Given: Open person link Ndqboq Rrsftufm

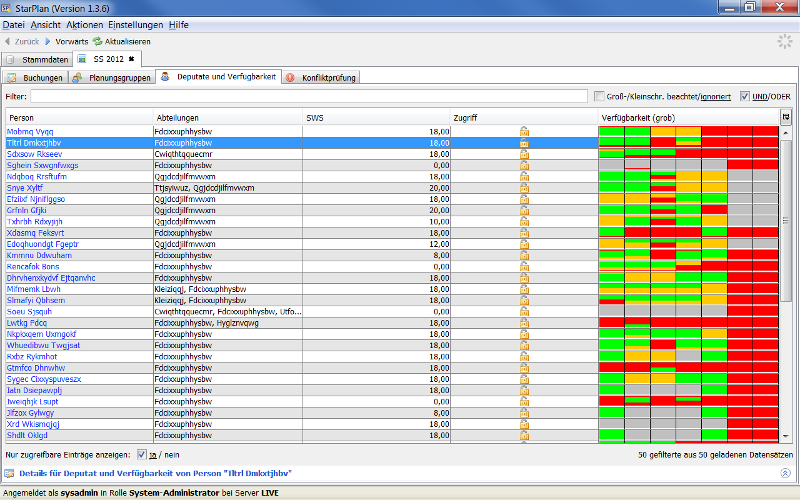Looking at the screenshot, I should [37, 177].
